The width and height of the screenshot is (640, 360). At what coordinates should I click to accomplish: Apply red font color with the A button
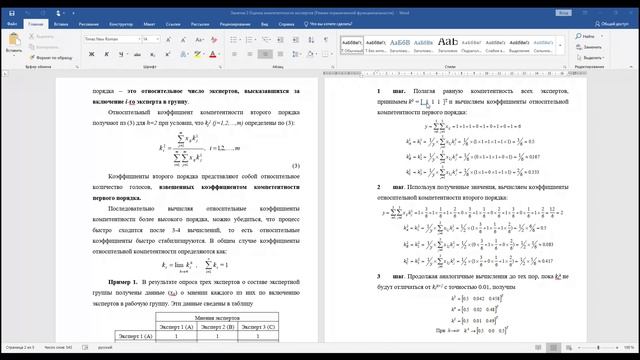click(x=212, y=54)
